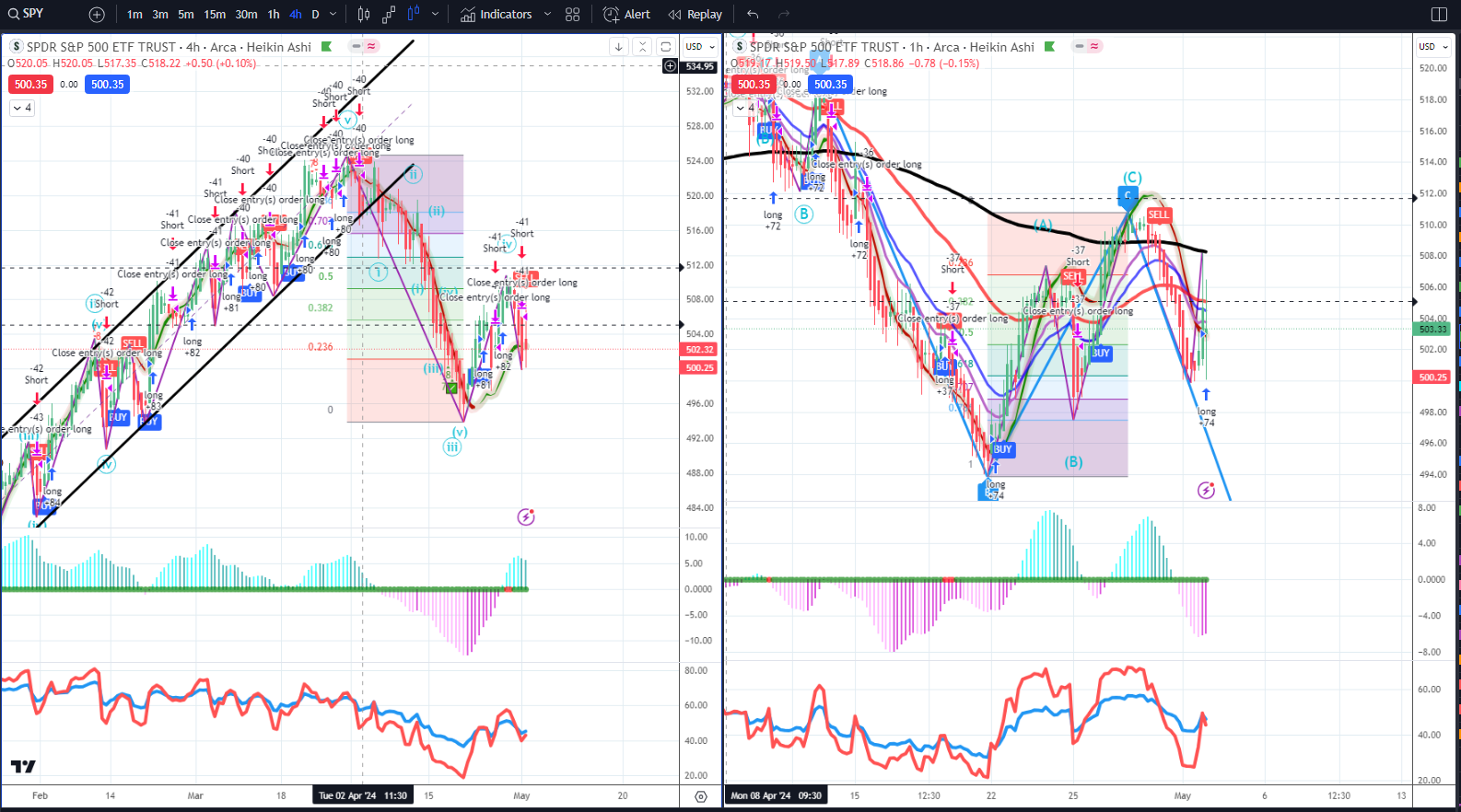This screenshot has width=1461, height=812.
Task: Switch to the D daily timeframe
Action: coord(315,15)
